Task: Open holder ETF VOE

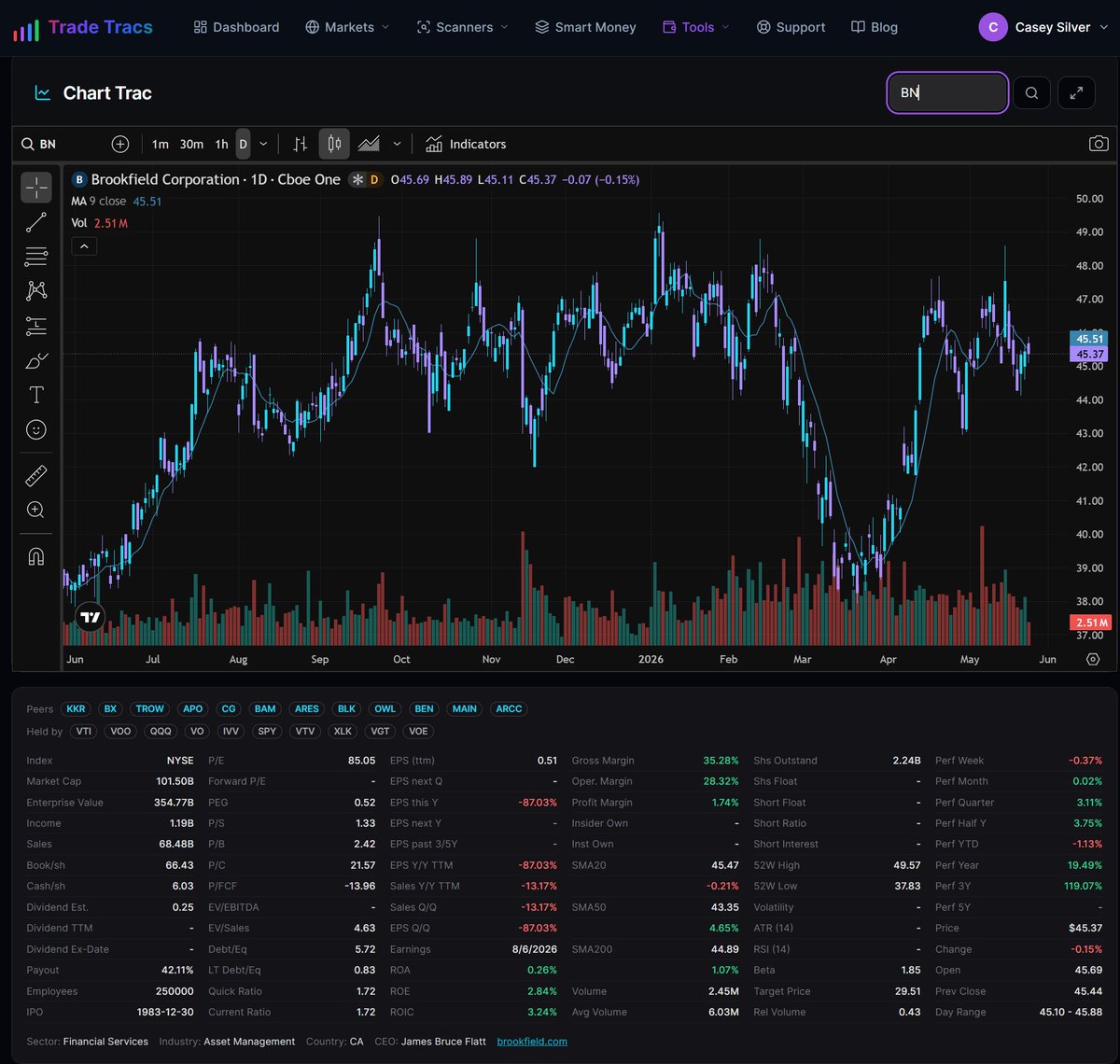Action: click(x=418, y=731)
